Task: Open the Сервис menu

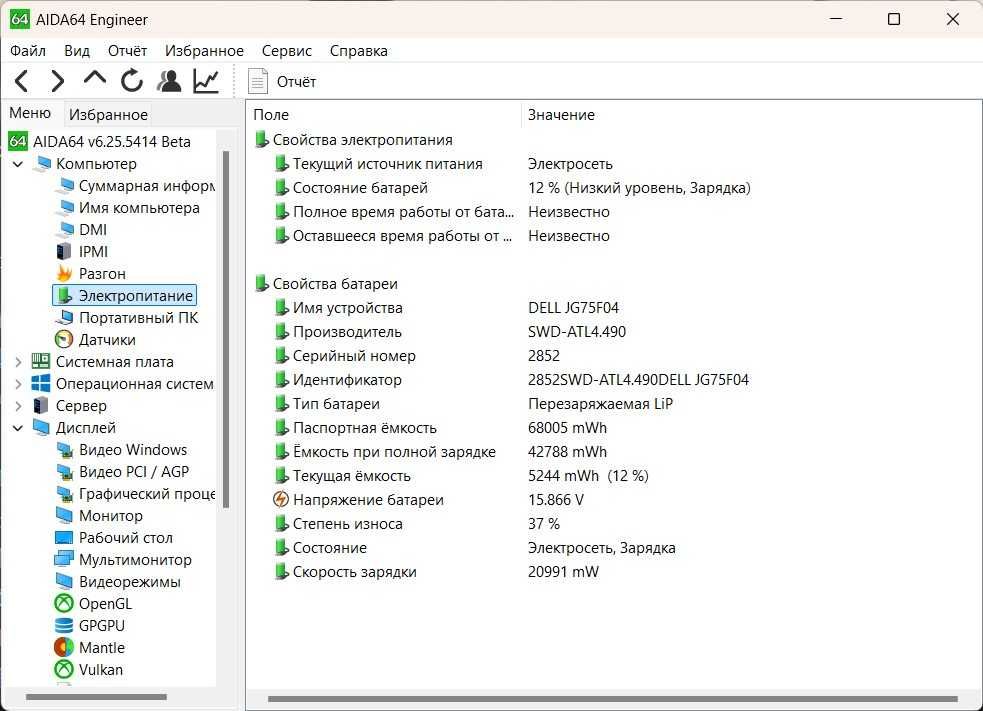Action: [286, 51]
